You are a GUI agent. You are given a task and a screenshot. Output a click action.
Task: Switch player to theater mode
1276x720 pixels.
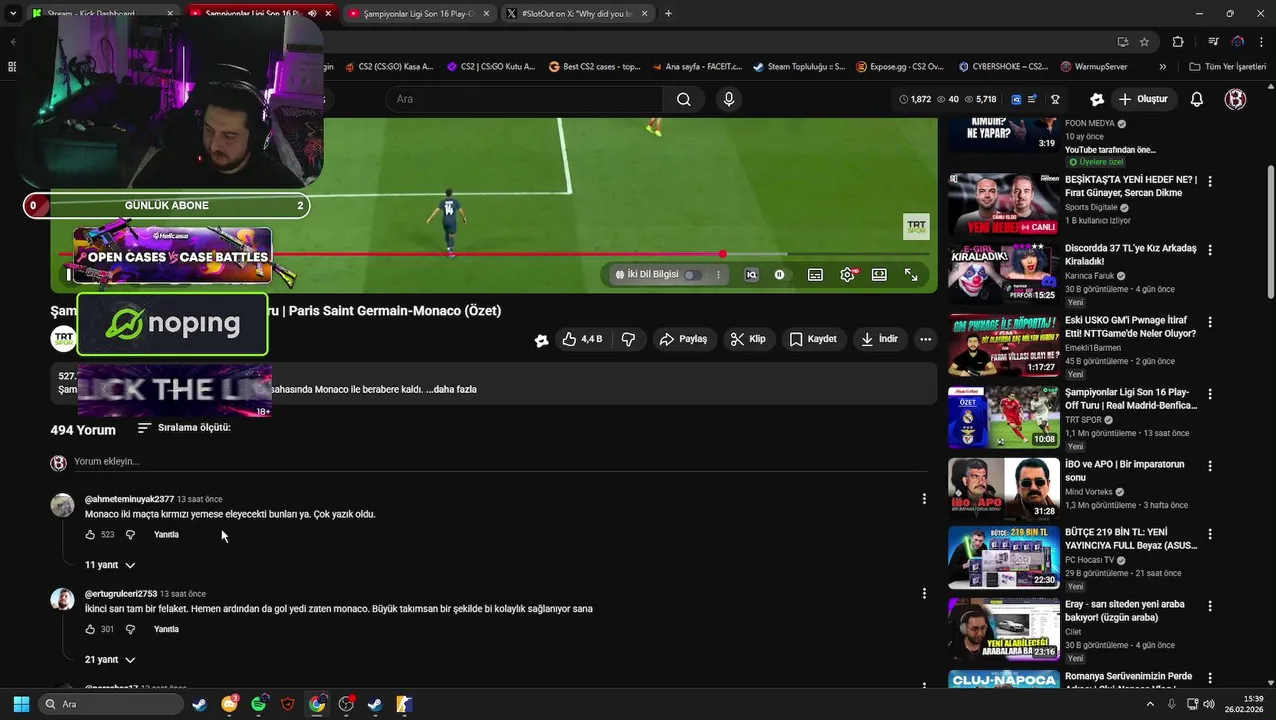tap(879, 274)
